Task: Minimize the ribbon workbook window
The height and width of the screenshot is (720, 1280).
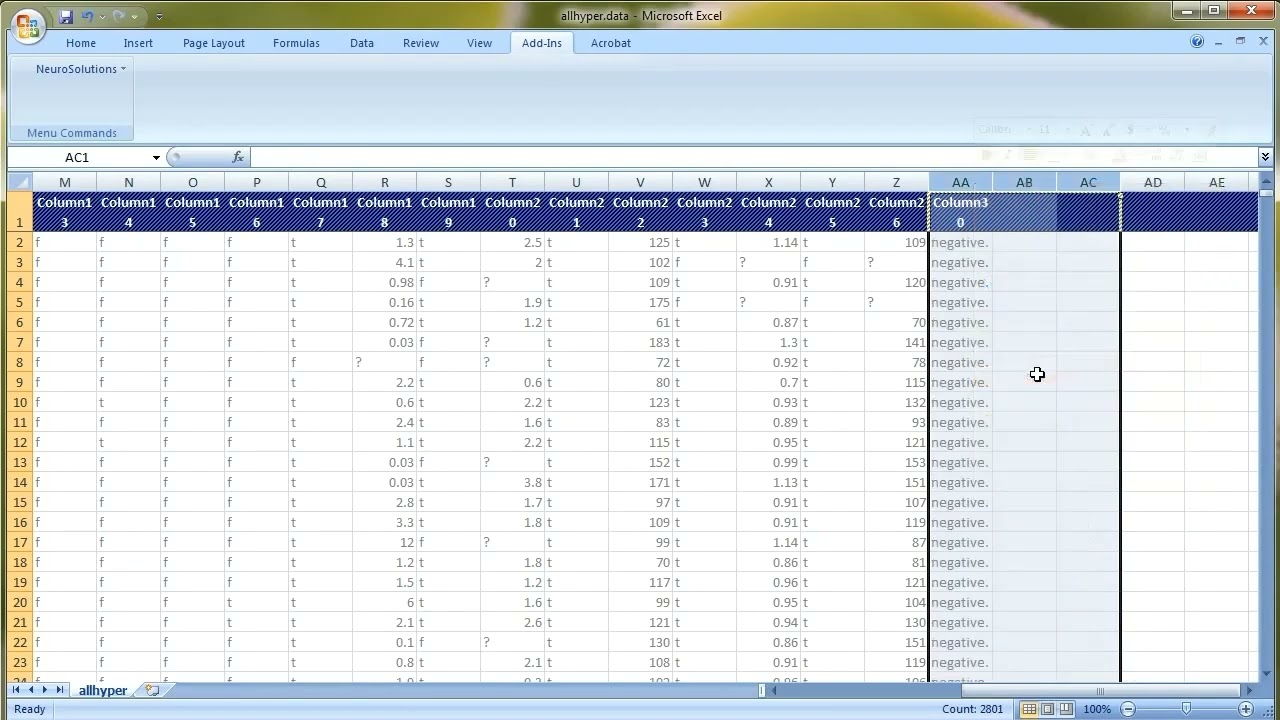Action: point(1219,42)
